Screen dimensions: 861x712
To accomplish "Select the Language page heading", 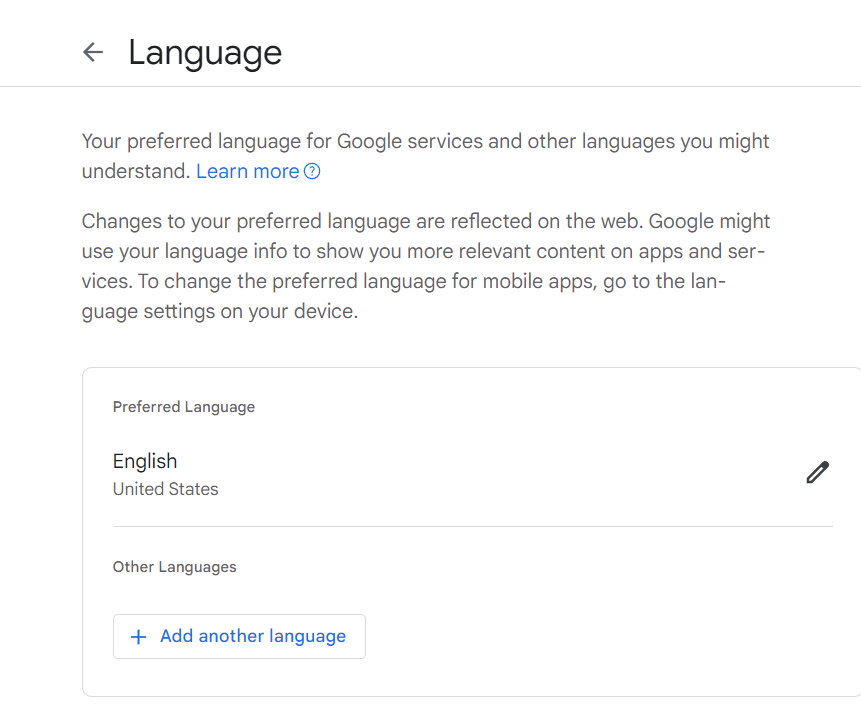I will [x=205, y=53].
